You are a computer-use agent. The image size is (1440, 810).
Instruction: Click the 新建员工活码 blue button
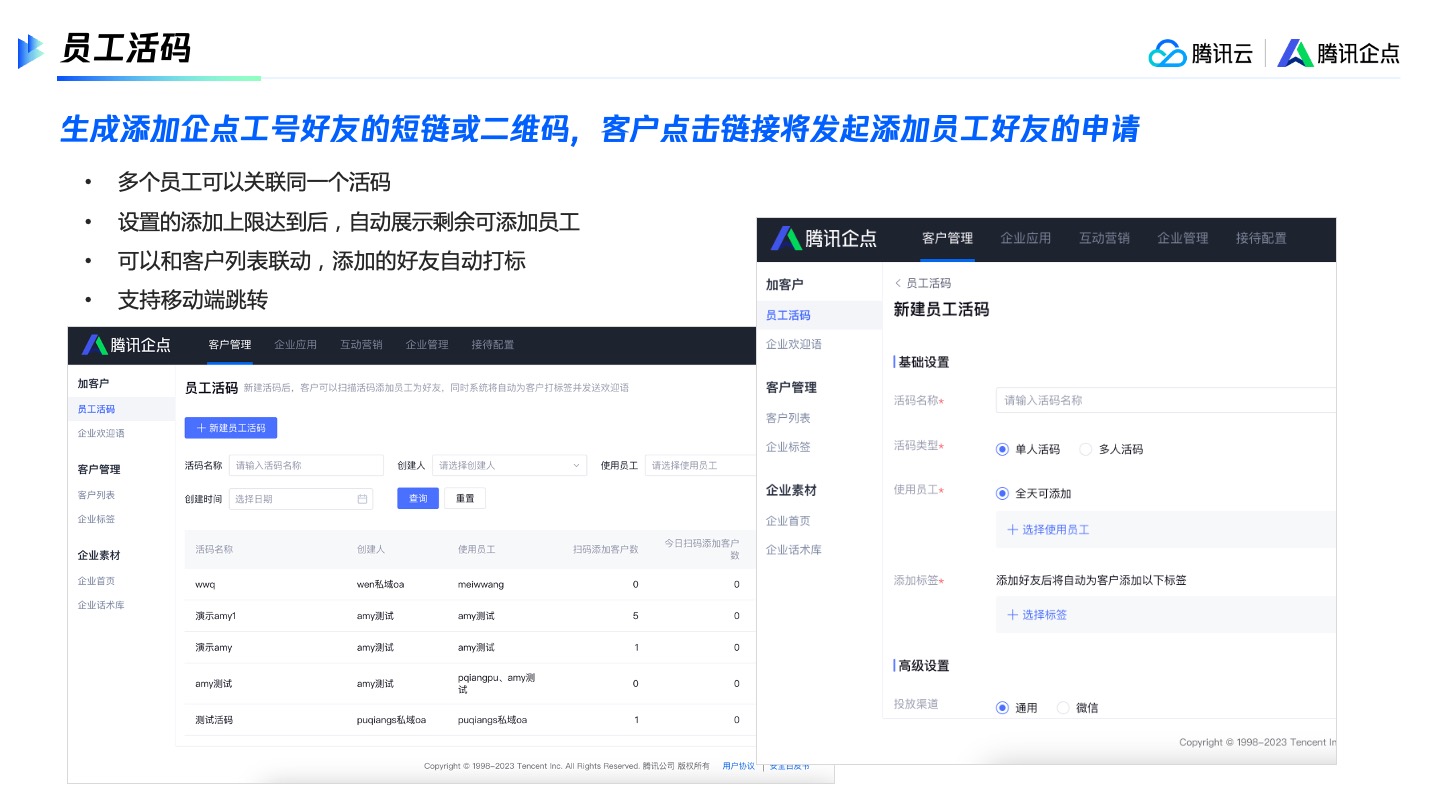pos(231,428)
